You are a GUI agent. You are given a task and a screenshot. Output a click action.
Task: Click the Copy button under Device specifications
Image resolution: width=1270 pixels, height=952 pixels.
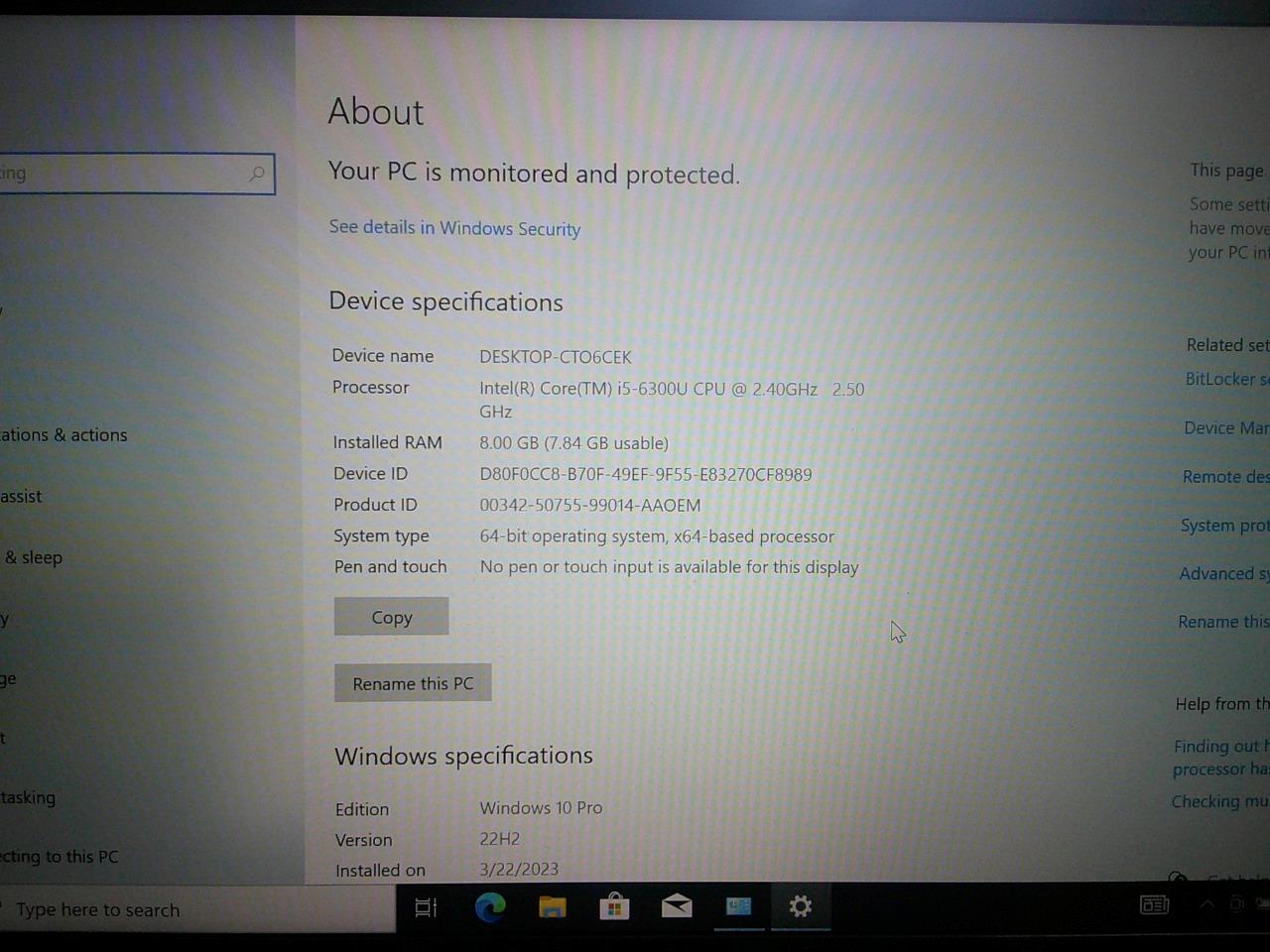(391, 617)
